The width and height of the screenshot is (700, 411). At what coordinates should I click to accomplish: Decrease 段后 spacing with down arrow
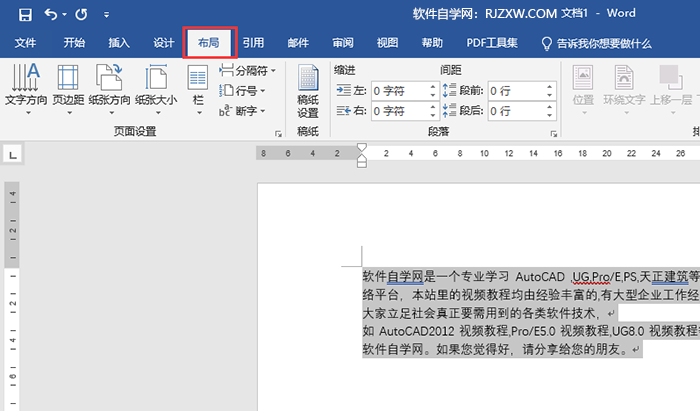550,115
